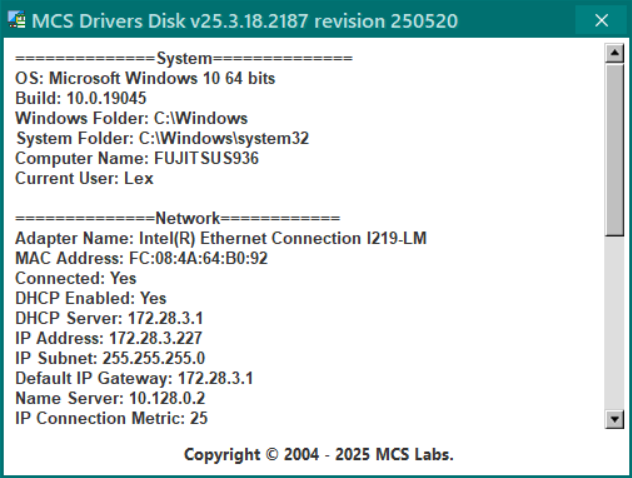Click the Name Server 10.128.0.2 line
The width and height of the screenshot is (632, 478).
[x=110, y=398]
